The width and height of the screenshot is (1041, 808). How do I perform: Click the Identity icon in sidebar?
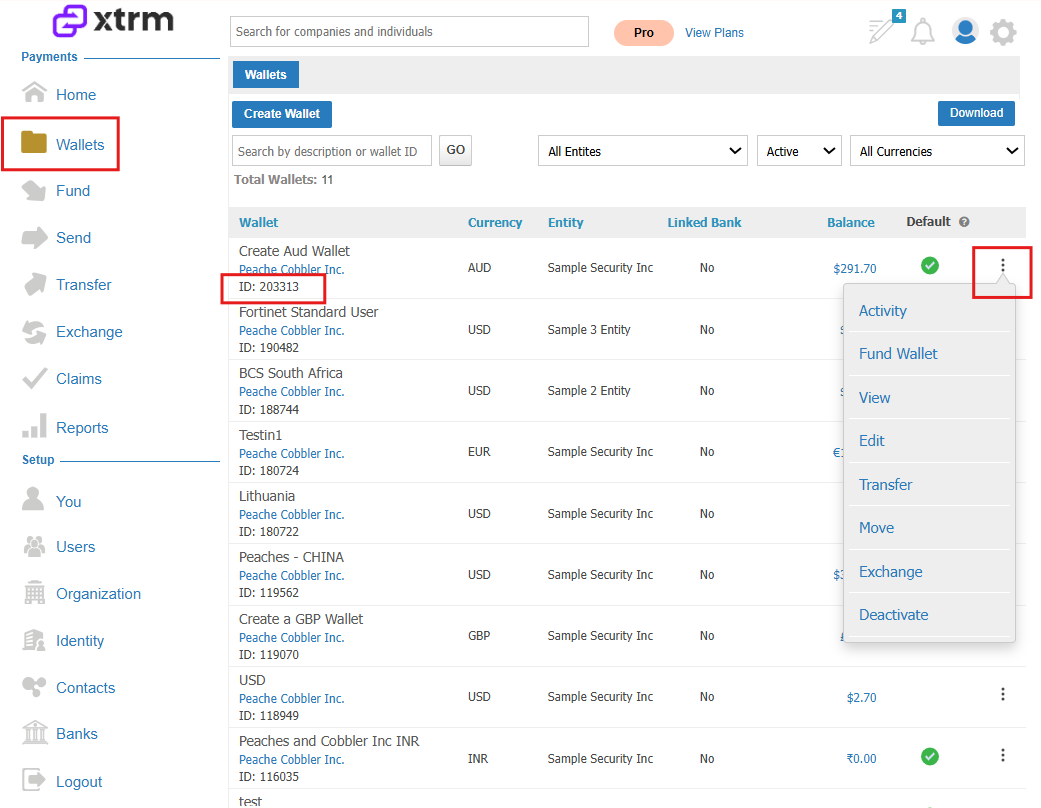point(34,640)
